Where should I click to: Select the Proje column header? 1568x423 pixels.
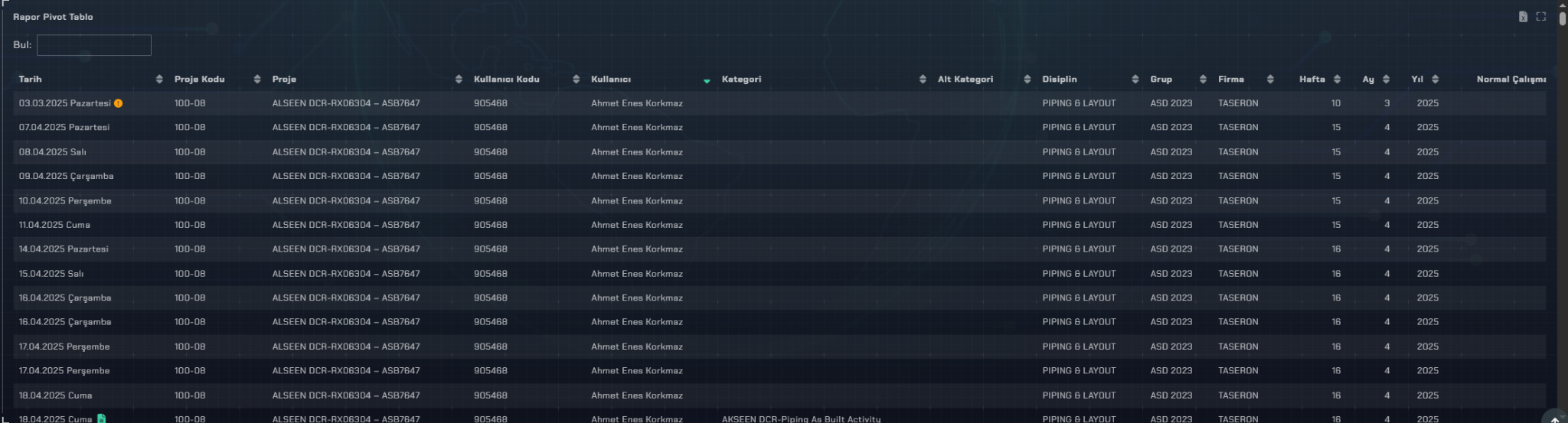(284, 80)
